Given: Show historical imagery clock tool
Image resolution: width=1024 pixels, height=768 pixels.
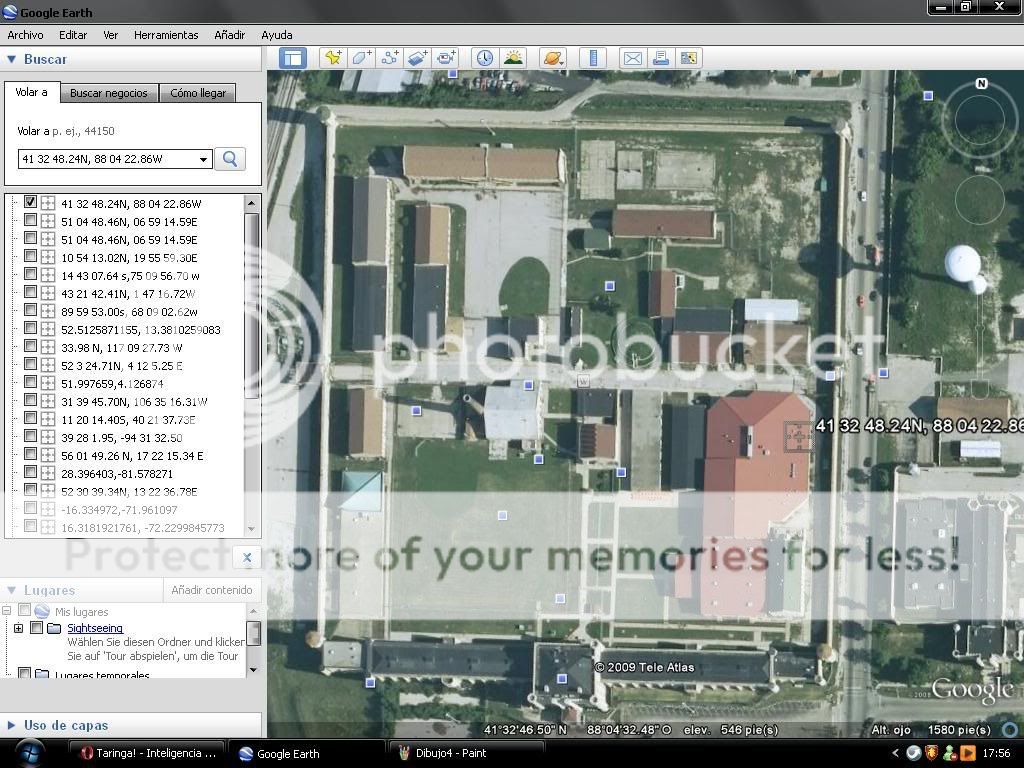Looking at the screenshot, I should pyautogui.click(x=485, y=58).
